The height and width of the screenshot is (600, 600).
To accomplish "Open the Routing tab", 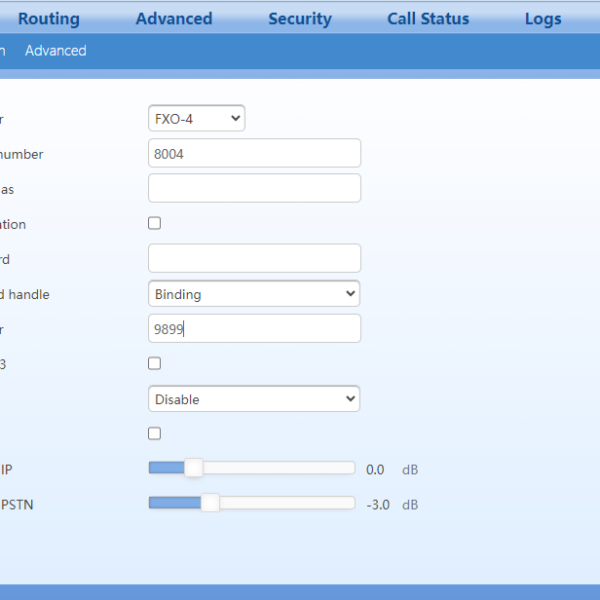I will pyautogui.click(x=48, y=19).
